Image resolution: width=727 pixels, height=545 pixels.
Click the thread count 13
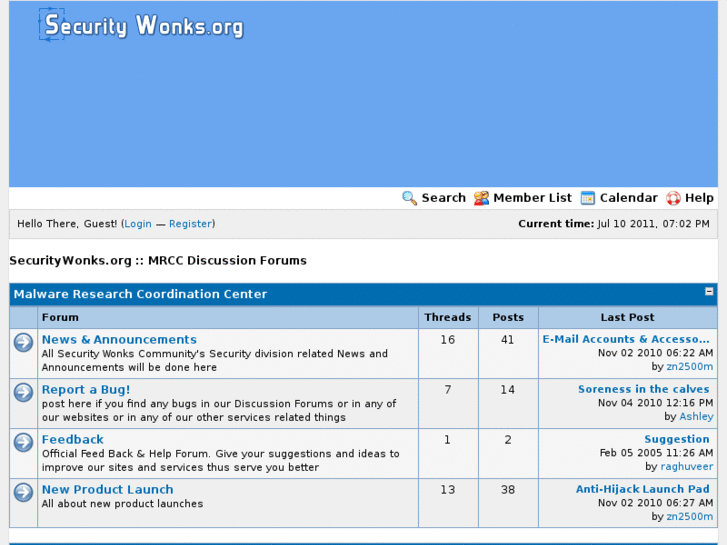[x=447, y=490]
